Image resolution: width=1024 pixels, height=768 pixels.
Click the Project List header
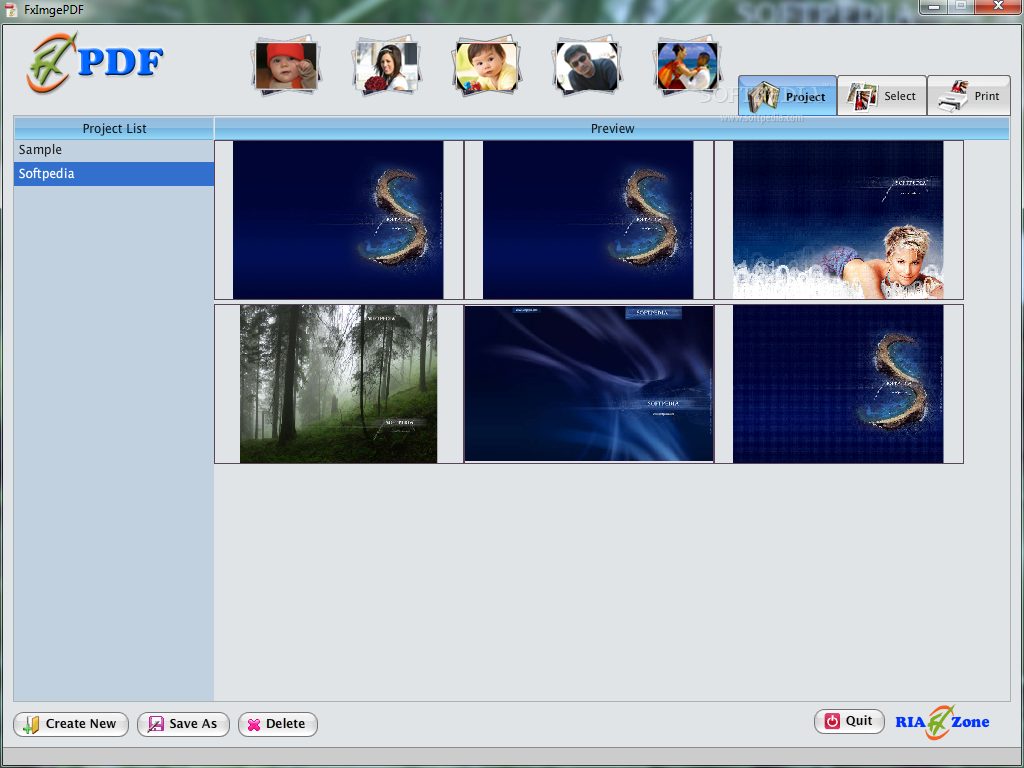(x=114, y=129)
